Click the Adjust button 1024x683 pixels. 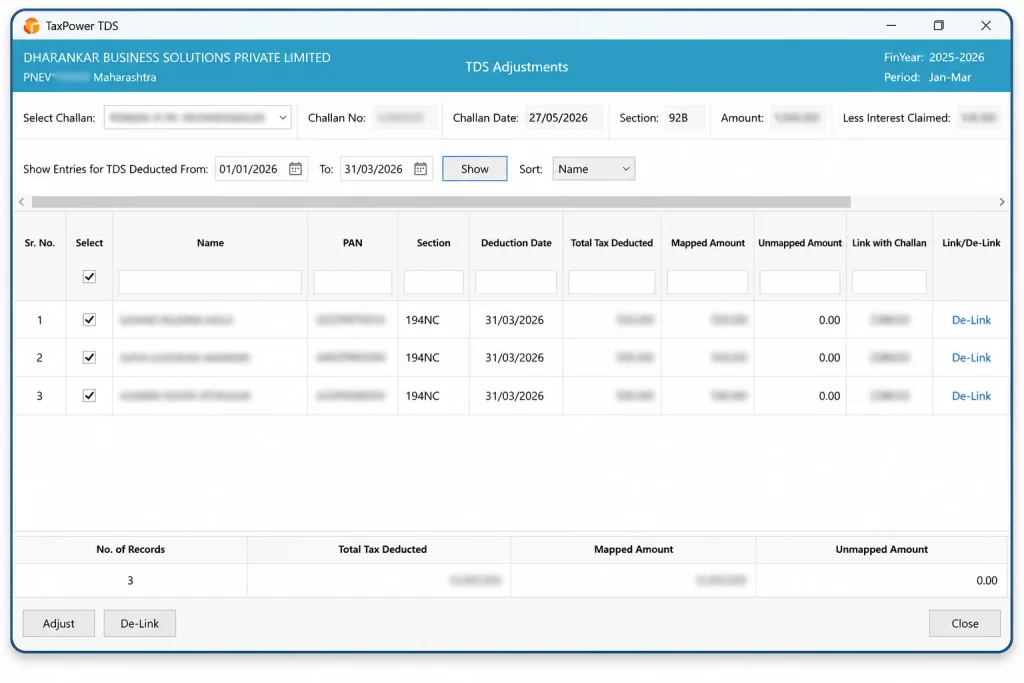point(59,624)
